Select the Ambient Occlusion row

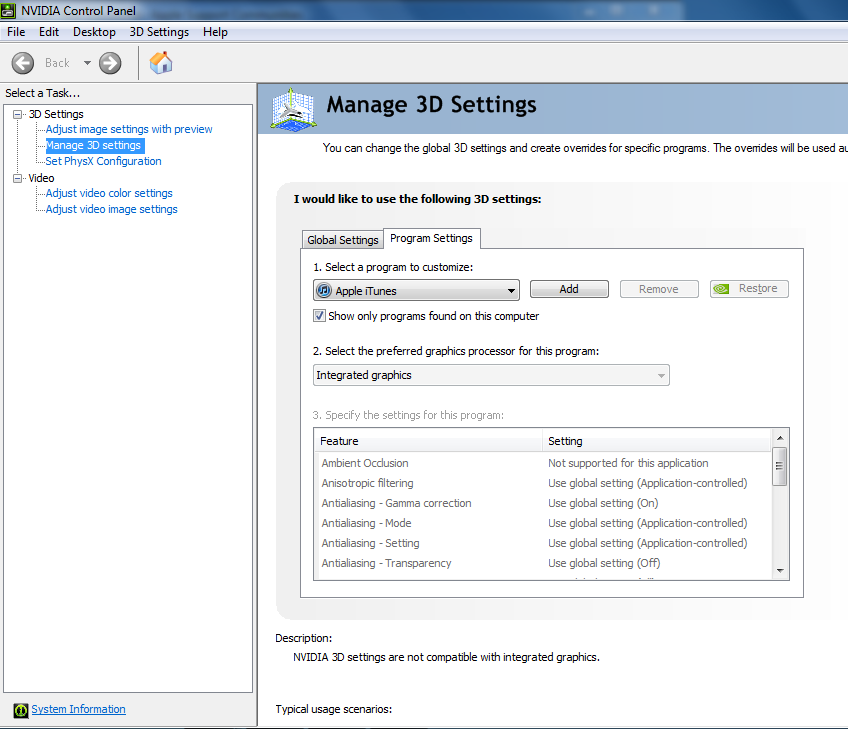(x=543, y=463)
